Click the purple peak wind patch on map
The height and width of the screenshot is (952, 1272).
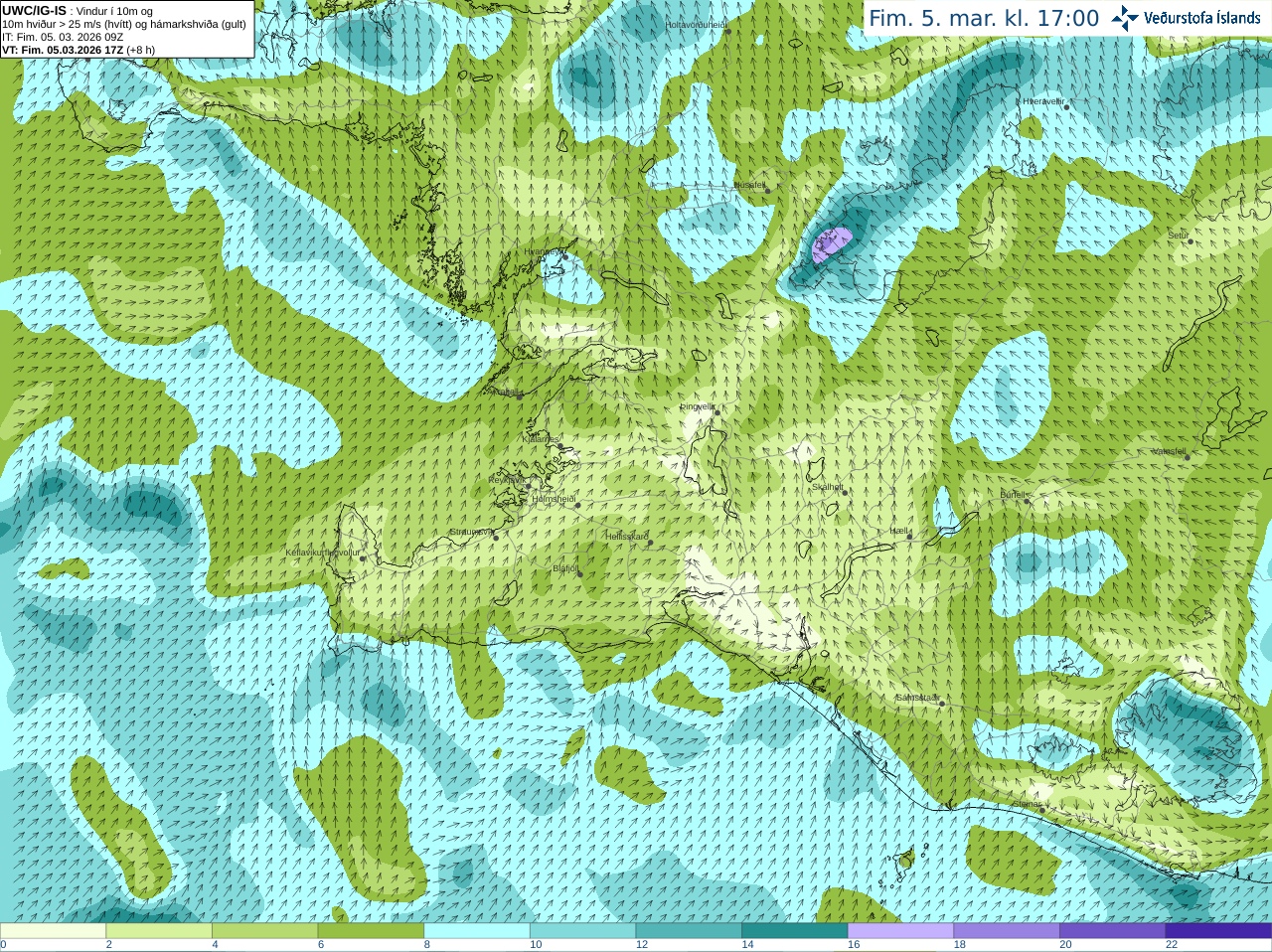click(832, 243)
